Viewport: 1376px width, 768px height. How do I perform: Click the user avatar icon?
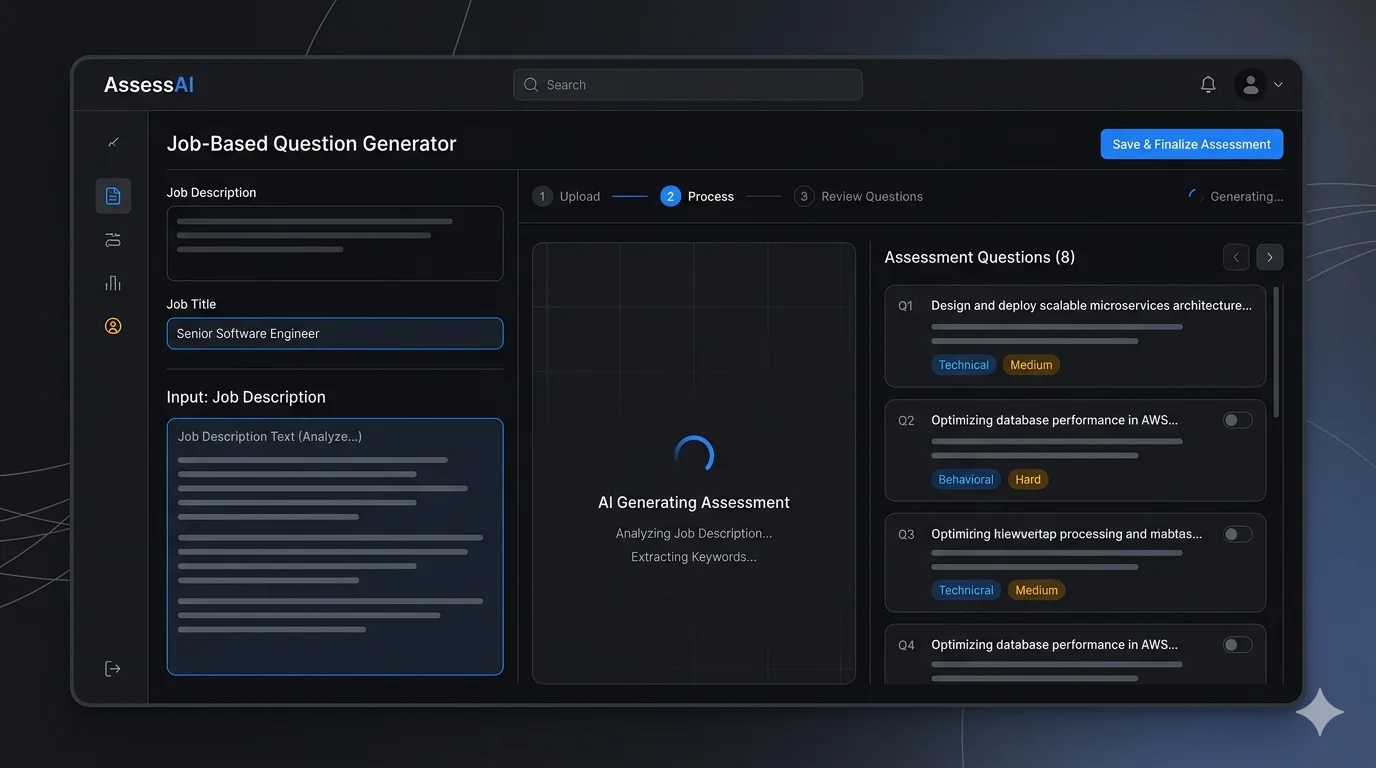[x=1250, y=85]
